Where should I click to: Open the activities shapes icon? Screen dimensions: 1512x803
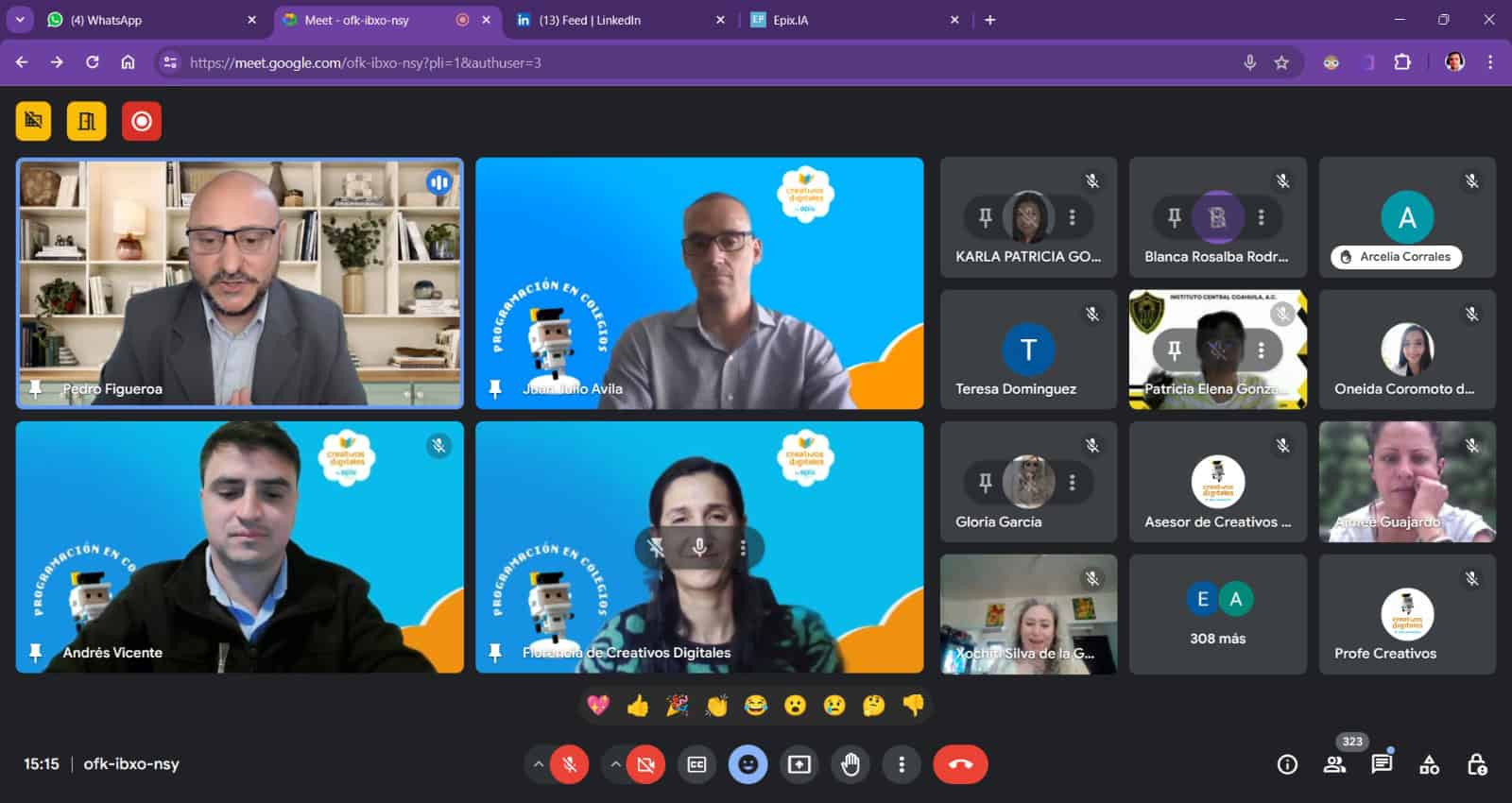1430,764
